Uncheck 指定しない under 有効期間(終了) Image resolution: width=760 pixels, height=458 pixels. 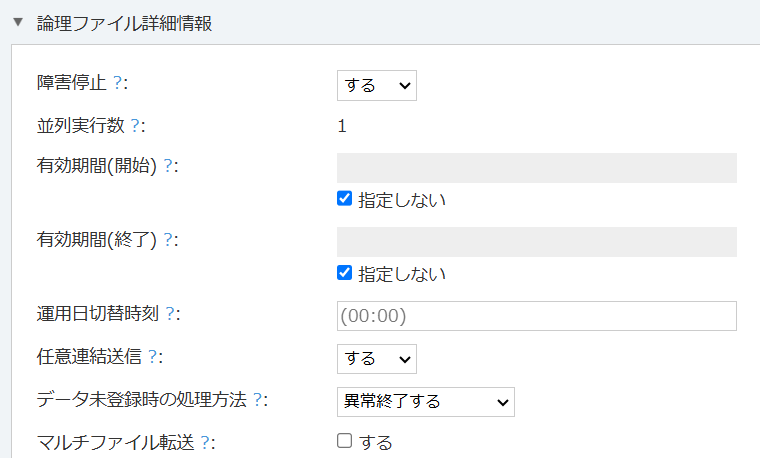(344, 273)
